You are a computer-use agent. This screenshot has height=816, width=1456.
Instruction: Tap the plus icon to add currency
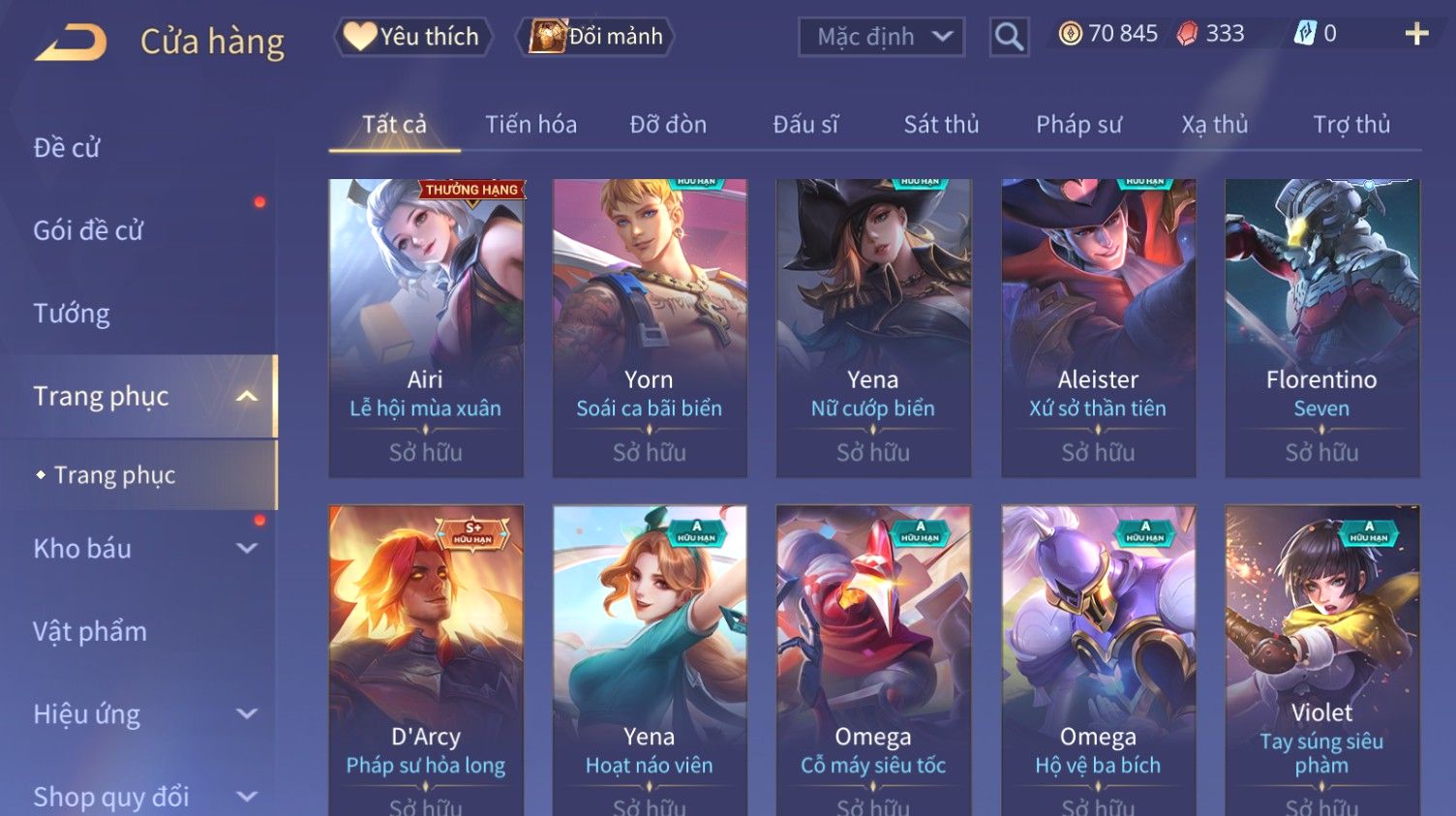pos(1416,34)
